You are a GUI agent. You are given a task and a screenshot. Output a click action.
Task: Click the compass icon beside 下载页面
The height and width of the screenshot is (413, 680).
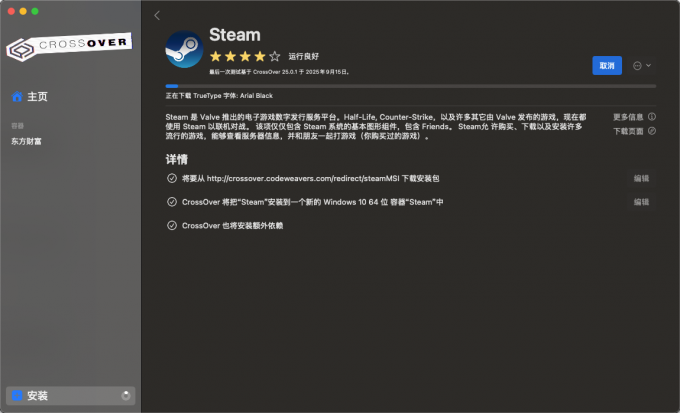click(x=652, y=131)
